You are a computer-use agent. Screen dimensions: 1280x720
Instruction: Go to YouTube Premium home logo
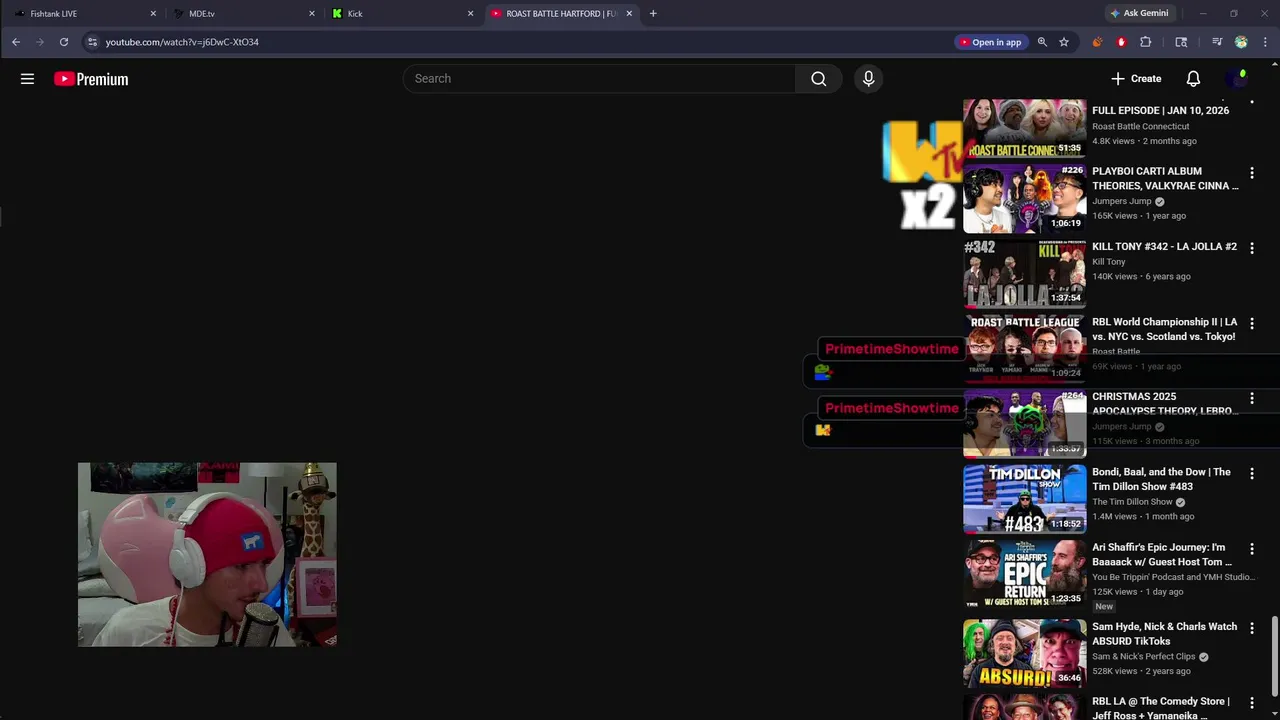pyautogui.click(x=91, y=79)
